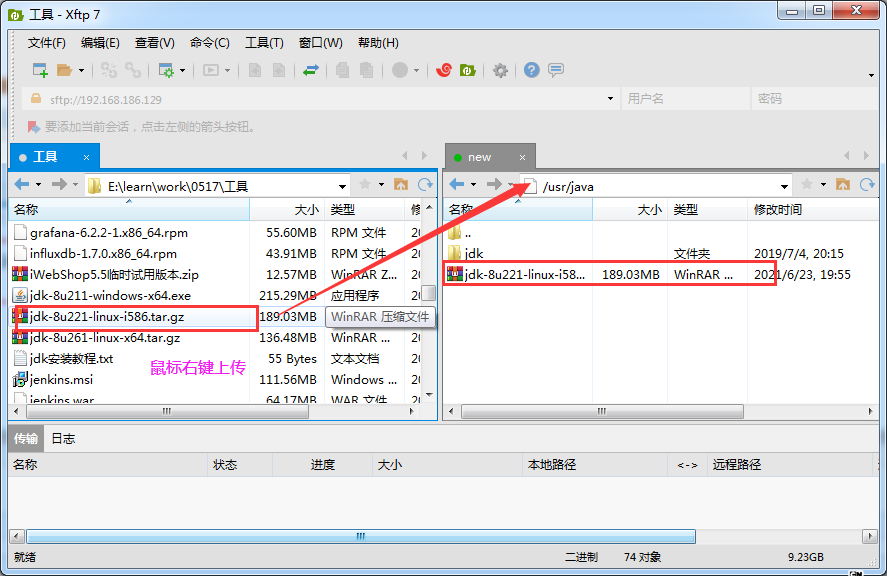887x576 pixels.
Task: Click local pane vertical scrollbar thumb
Action: [429, 293]
